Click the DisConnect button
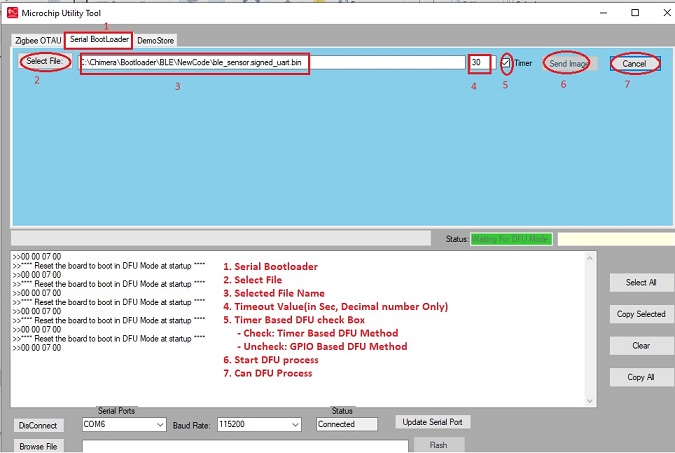The image size is (675, 453). click(38, 425)
